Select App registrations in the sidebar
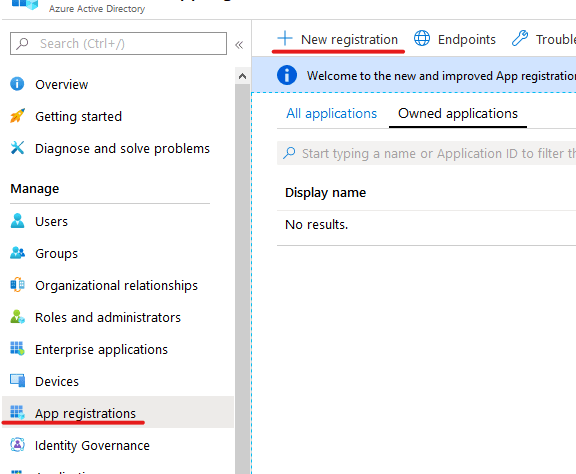Image resolution: width=576 pixels, height=474 pixels. pyautogui.click(x=118, y=413)
